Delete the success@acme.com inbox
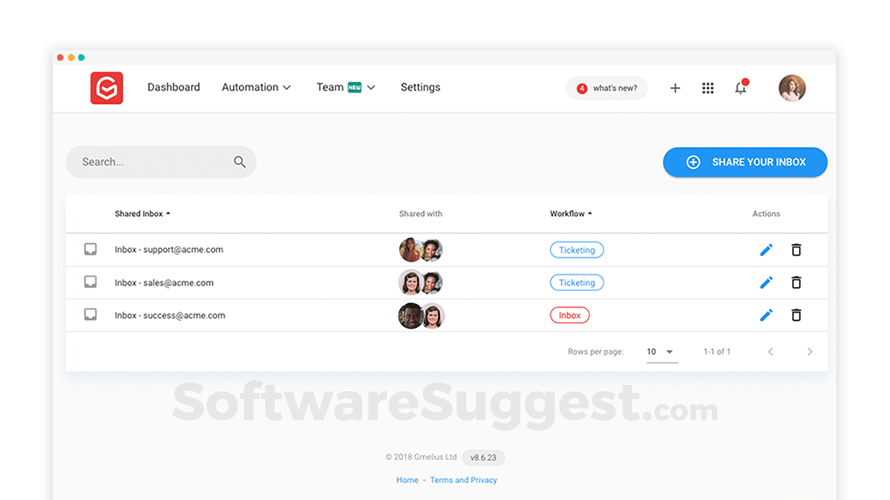This screenshot has height=500, width=890. [796, 315]
